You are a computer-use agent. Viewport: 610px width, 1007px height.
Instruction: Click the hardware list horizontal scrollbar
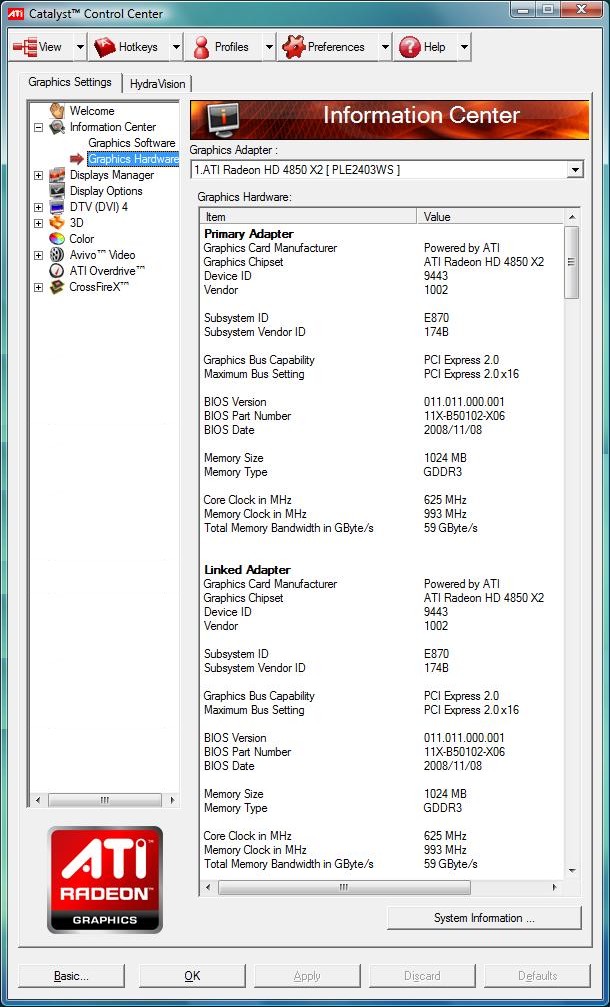pos(344,887)
